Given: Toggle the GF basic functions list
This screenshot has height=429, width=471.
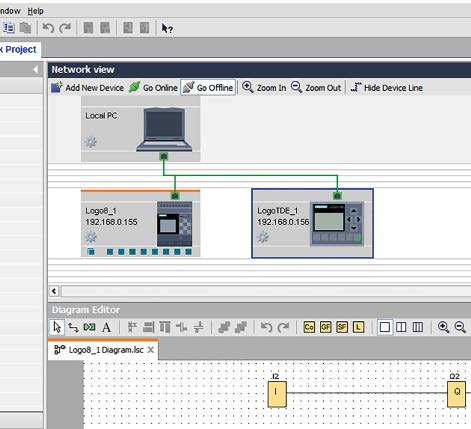Looking at the screenshot, I should pyautogui.click(x=326, y=327).
